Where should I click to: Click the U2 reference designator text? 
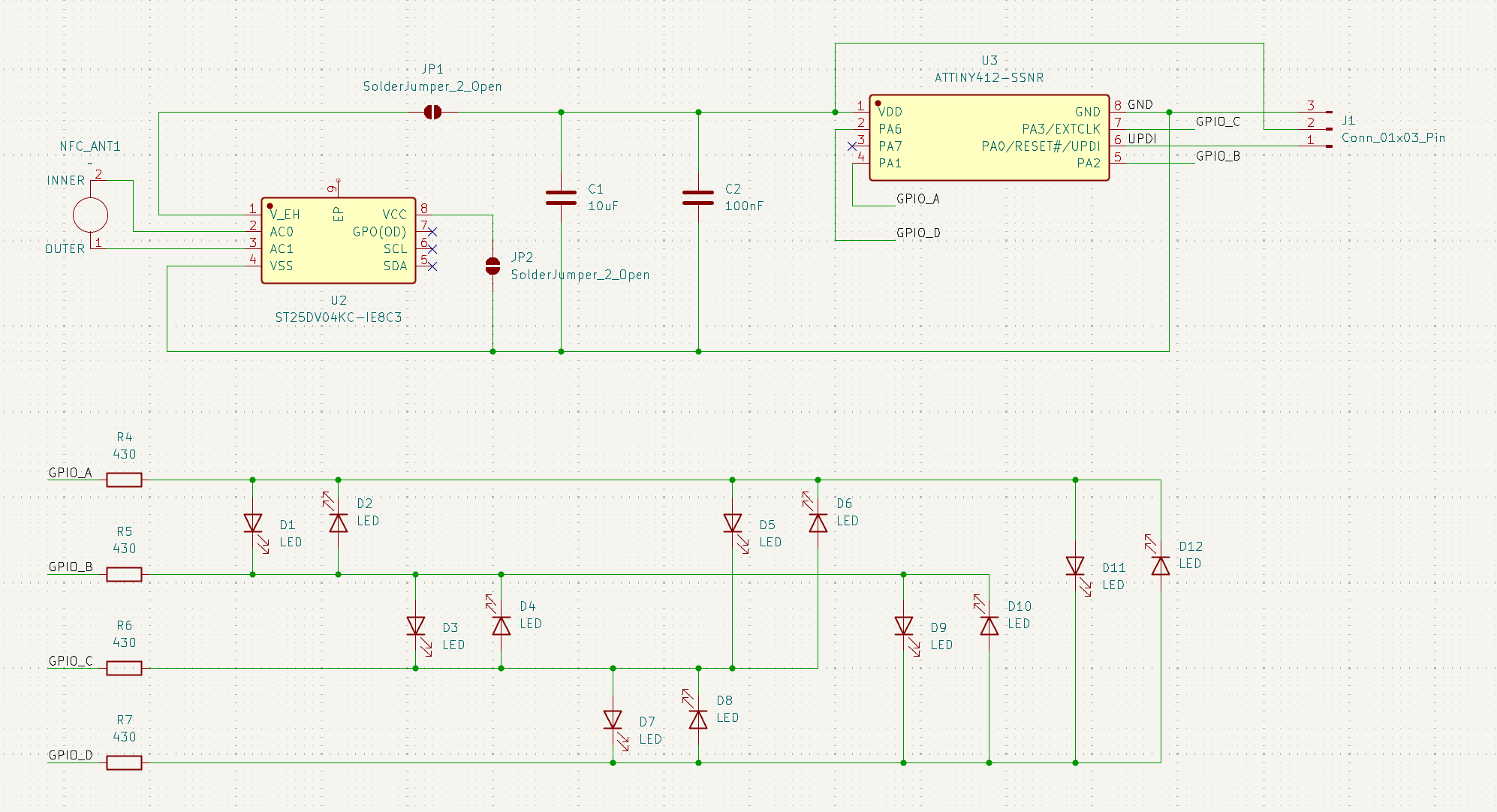[339, 300]
